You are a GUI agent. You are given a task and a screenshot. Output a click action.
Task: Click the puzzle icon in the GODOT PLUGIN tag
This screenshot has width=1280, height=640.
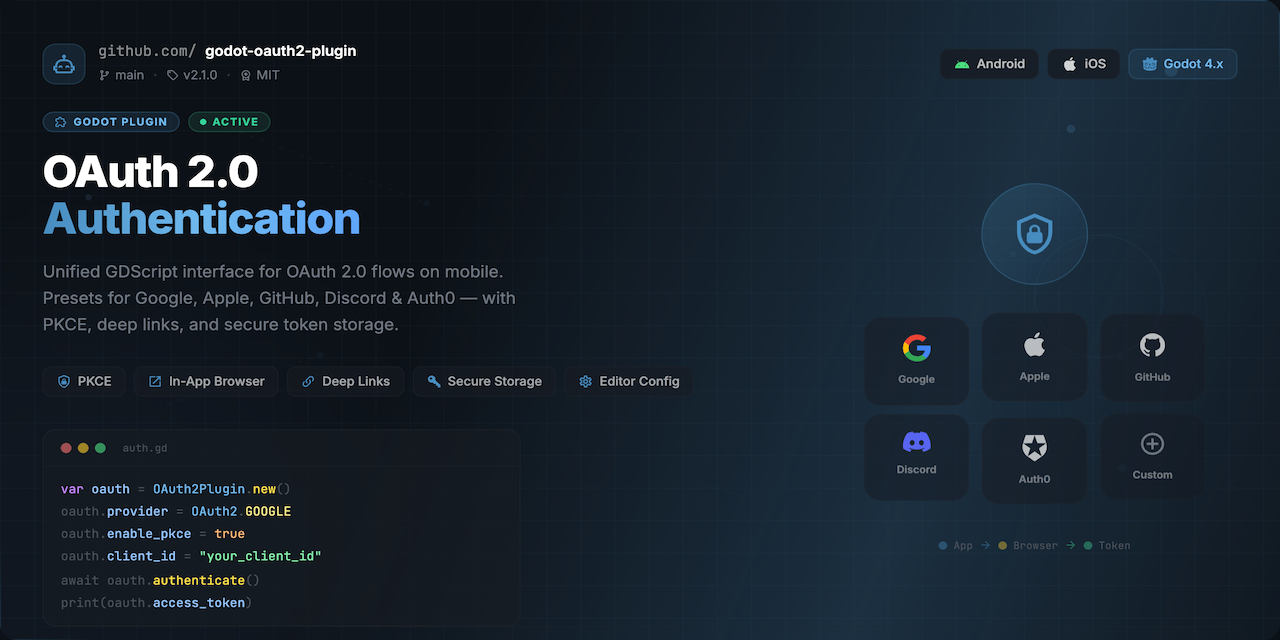pyautogui.click(x=61, y=122)
